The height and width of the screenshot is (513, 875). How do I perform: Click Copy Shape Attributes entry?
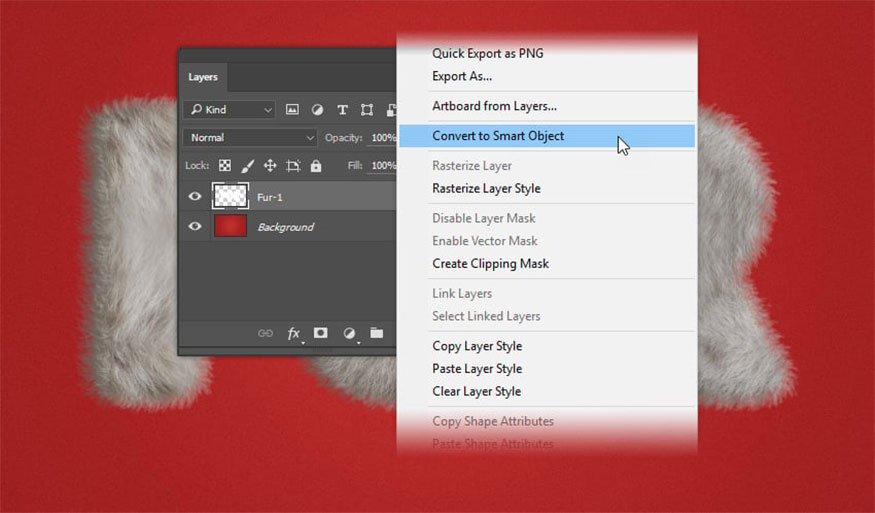click(x=493, y=421)
